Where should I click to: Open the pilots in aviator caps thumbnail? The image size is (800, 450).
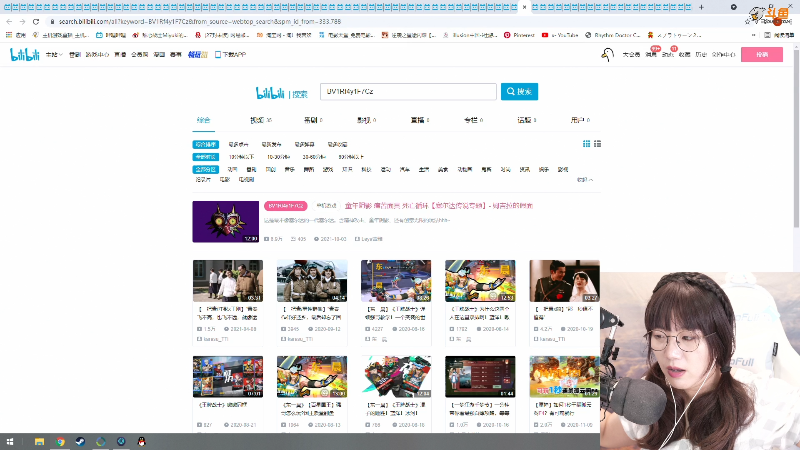point(312,281)
